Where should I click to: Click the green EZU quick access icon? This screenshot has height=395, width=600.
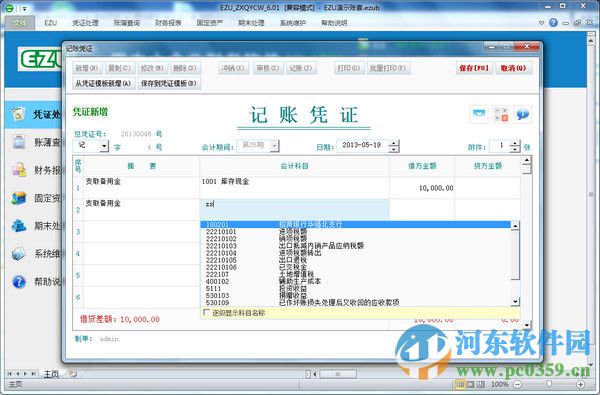9,8
